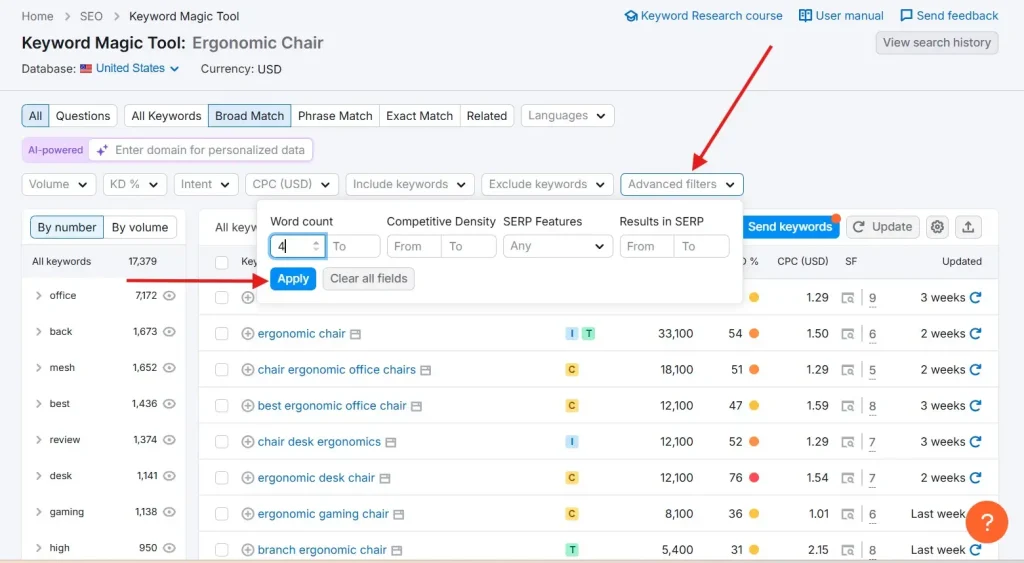Image resolution: width=1024 pixels, height=563 pixels.
Task: Check the branch ergonomic chair checkbox
Action: (222, 550)
